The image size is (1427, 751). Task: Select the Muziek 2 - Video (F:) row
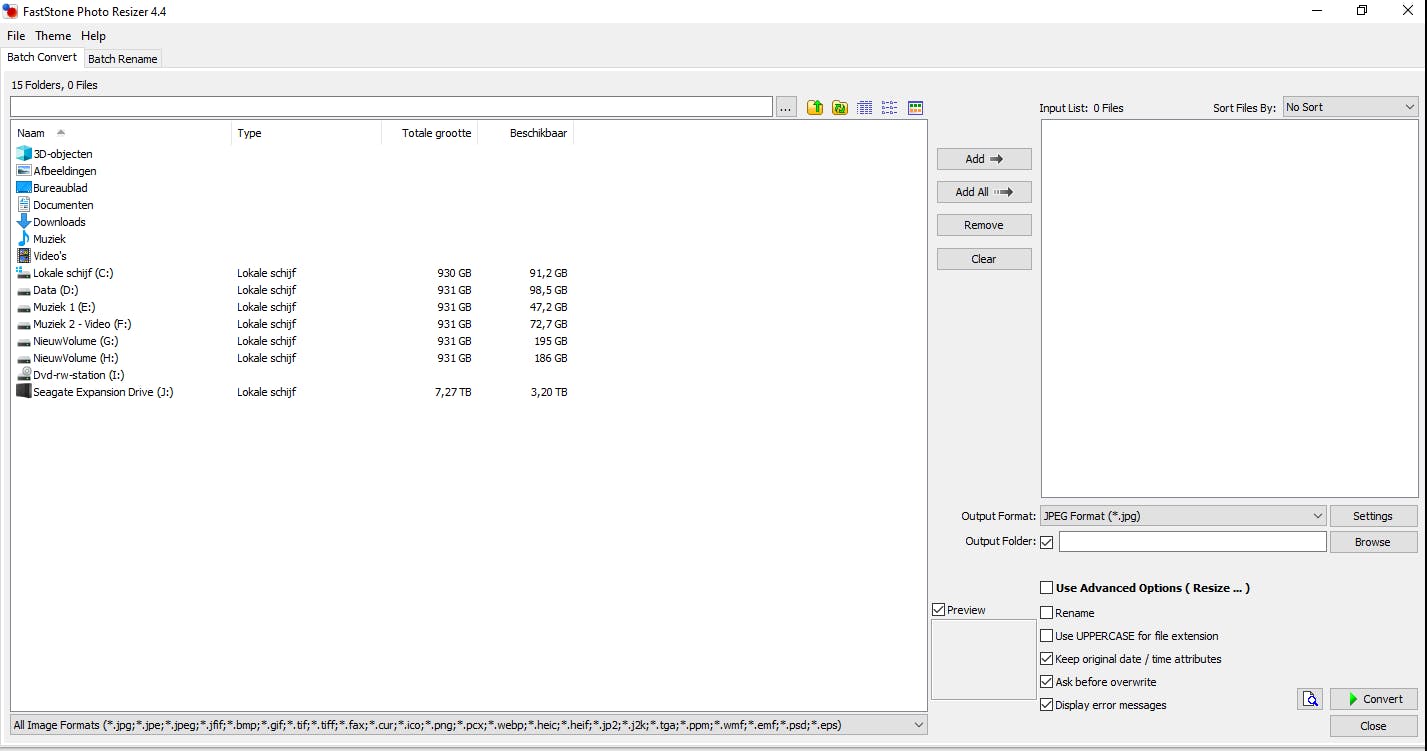[294, 324]
